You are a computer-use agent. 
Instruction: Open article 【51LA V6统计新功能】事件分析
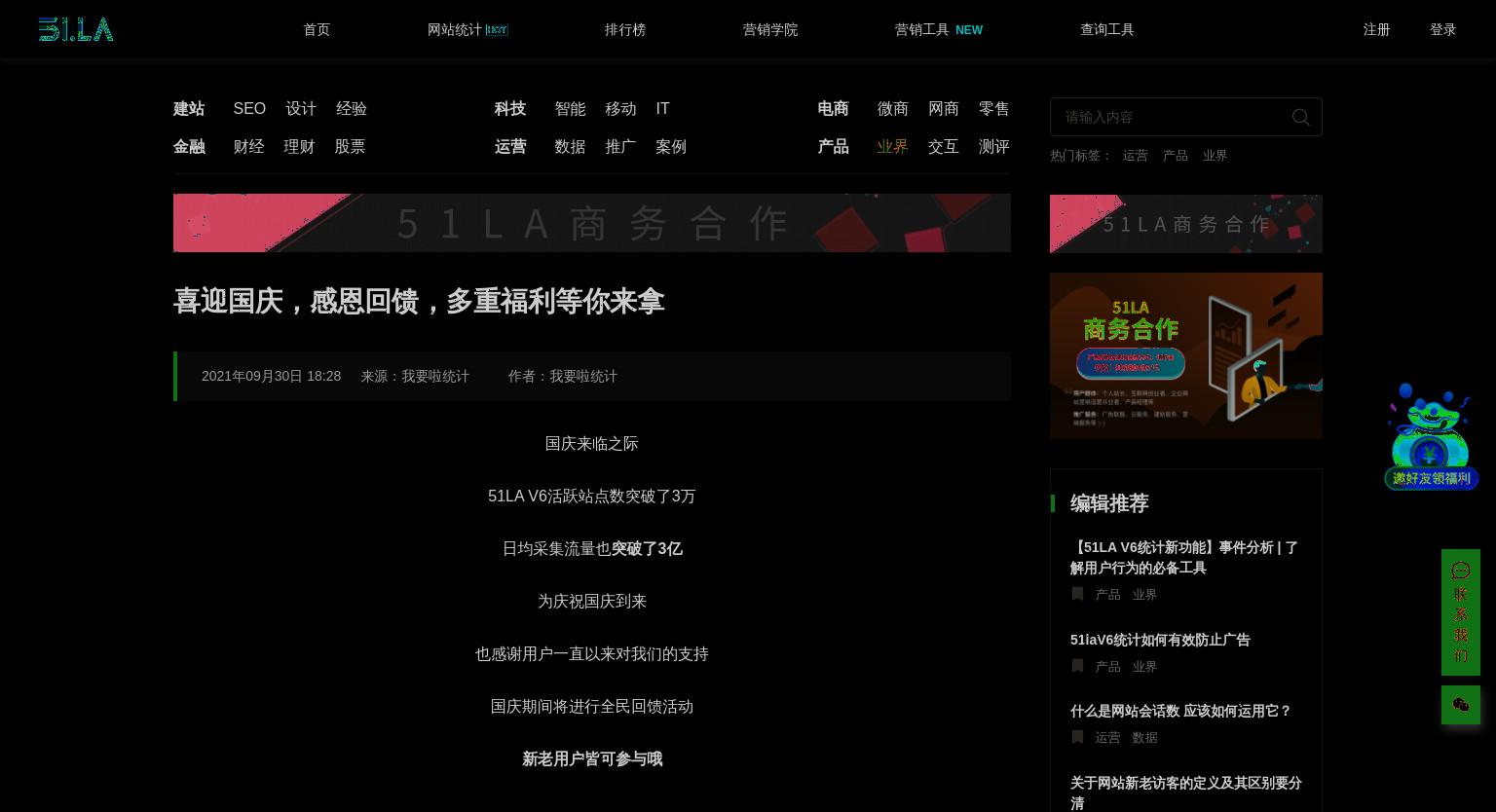click(x=1184, y=557)
